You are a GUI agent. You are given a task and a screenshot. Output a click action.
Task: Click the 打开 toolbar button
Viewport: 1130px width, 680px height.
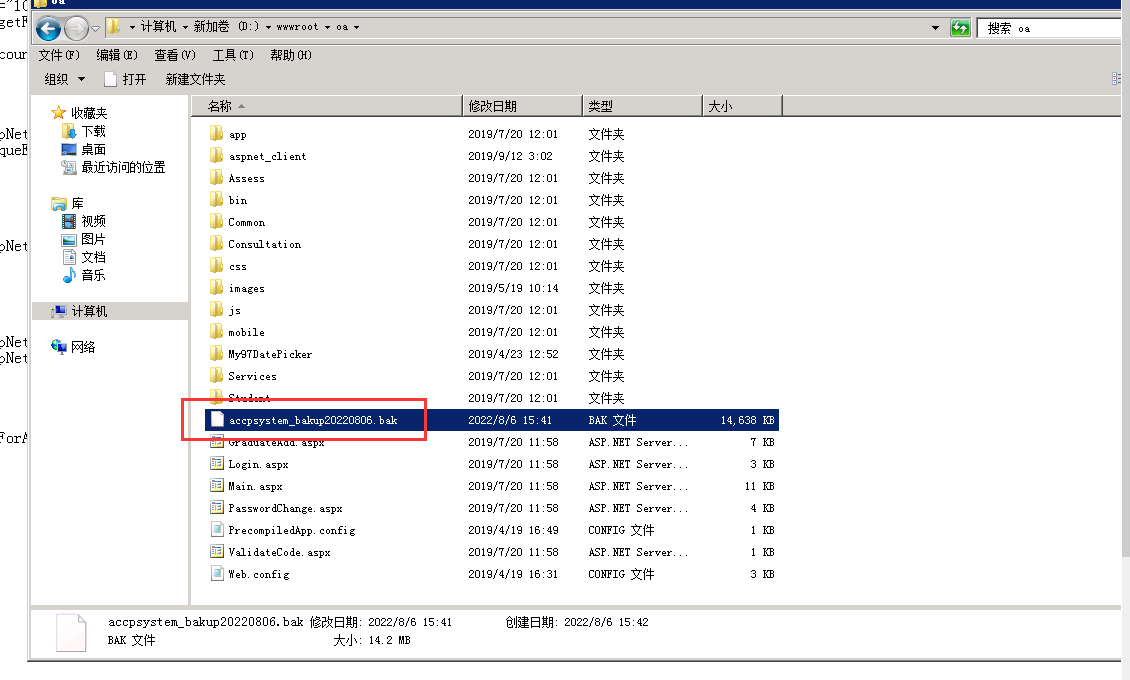pos(125,79)
